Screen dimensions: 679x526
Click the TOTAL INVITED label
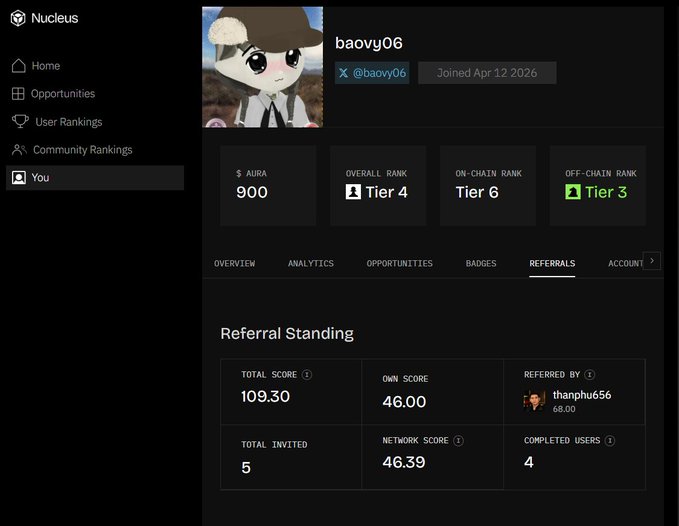tap(274, 445)
